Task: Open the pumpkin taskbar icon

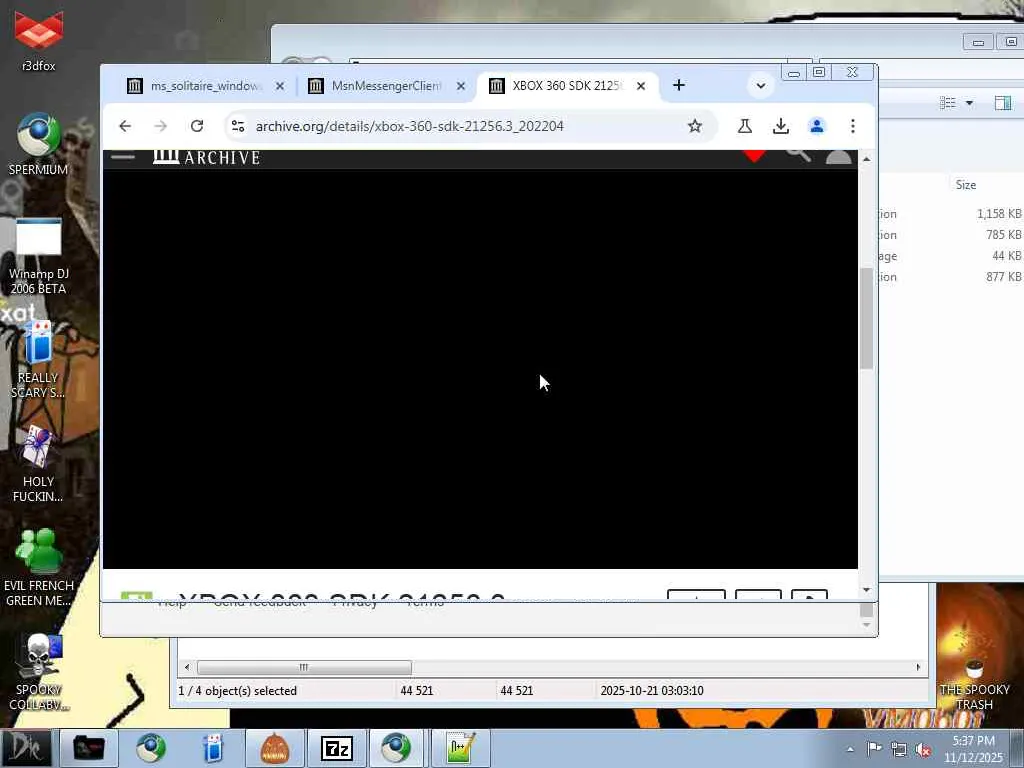Action: (x=275, y=748)
